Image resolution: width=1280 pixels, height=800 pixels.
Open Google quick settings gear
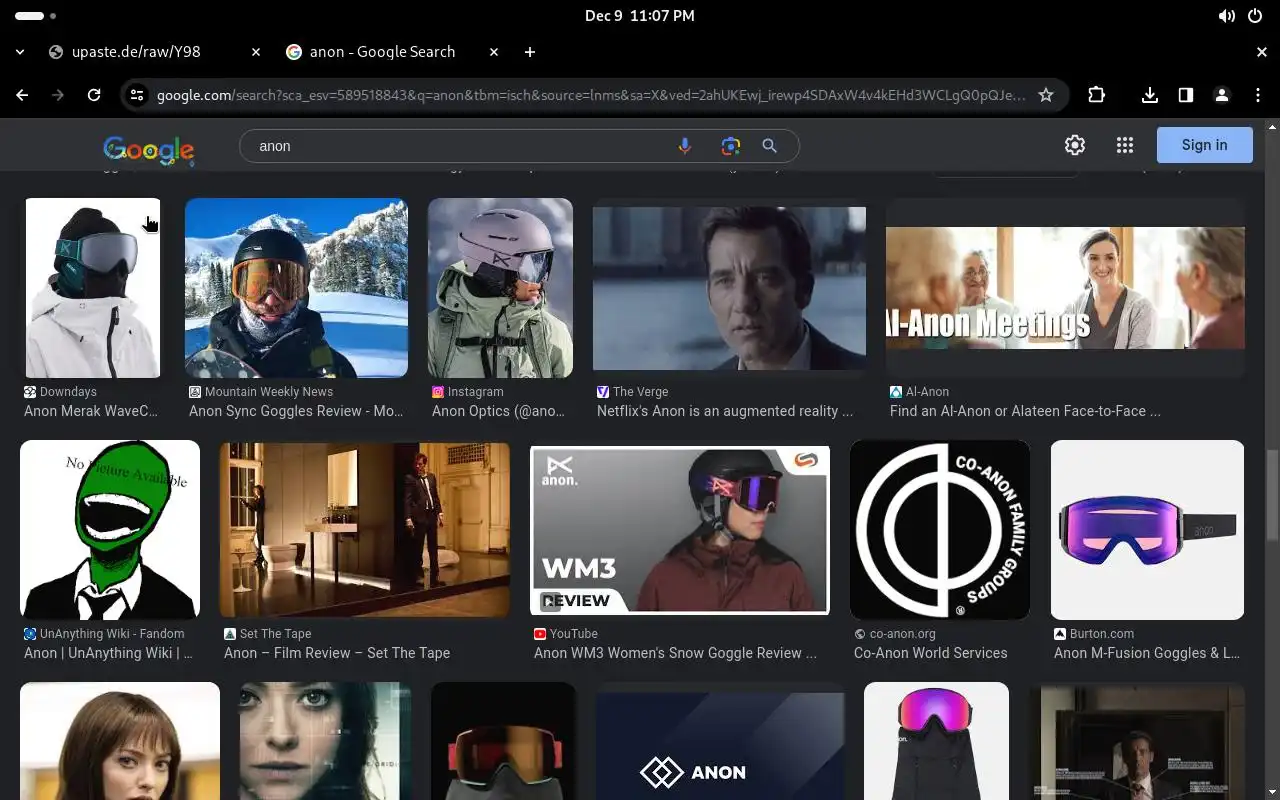[x=1075, y=145]
